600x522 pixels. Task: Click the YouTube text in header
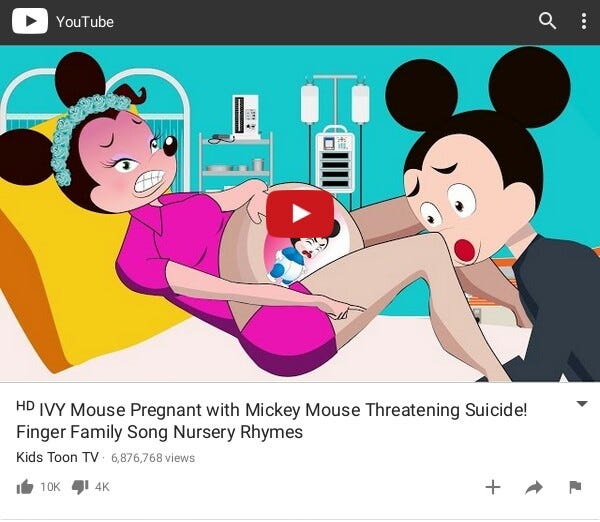coord(85,22)
